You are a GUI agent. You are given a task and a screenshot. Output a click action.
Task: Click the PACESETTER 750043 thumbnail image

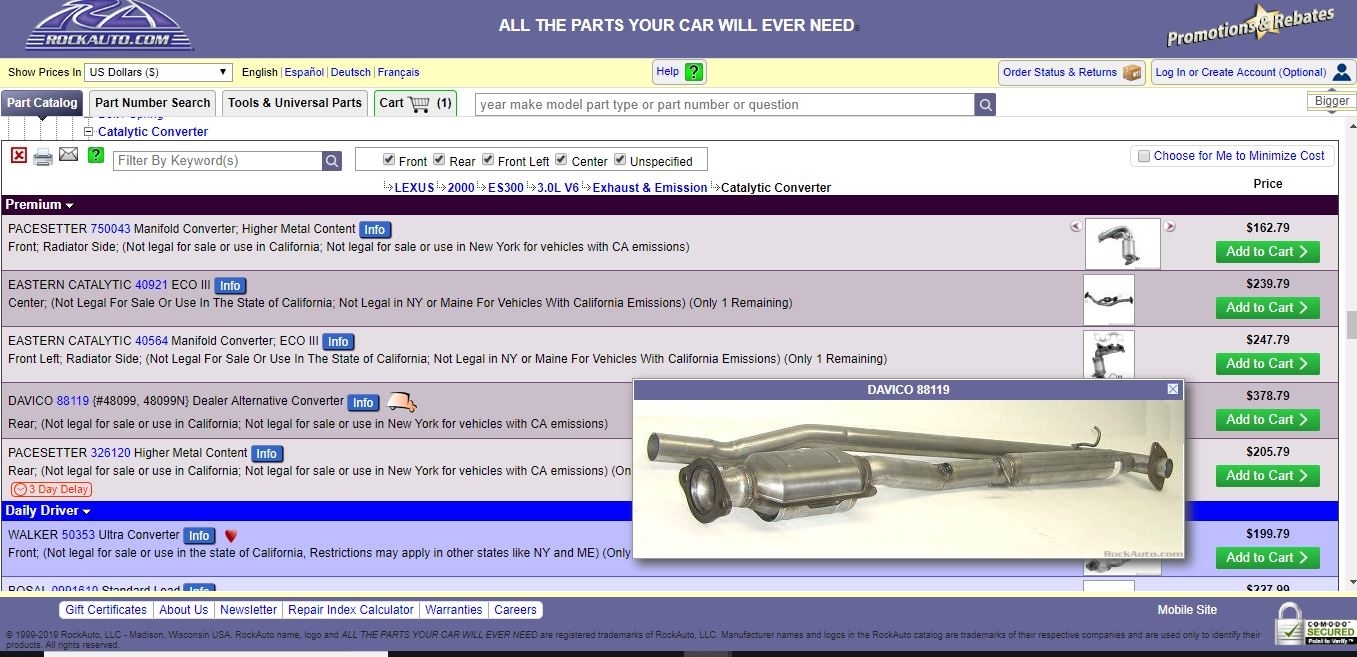pyautogui.click(x=1123, y=244)
